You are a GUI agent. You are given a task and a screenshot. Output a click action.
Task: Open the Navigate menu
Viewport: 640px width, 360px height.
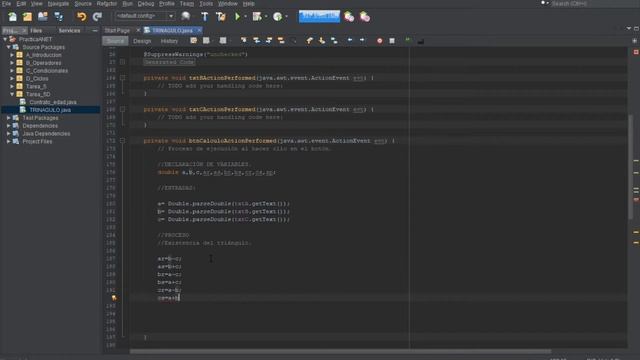[58, 3]
